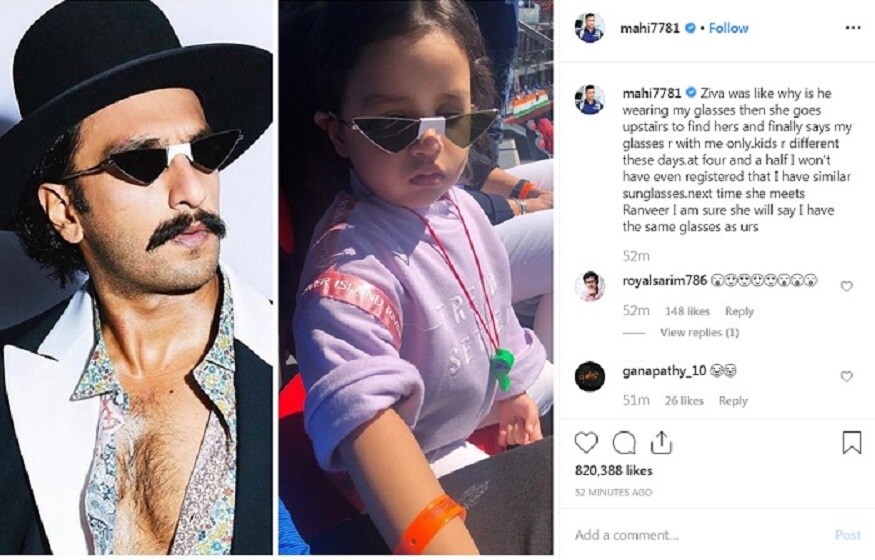View the list of 820,388 likes
Image resolution: width=875 pixels, height=560 pixels.
[613, 470]
